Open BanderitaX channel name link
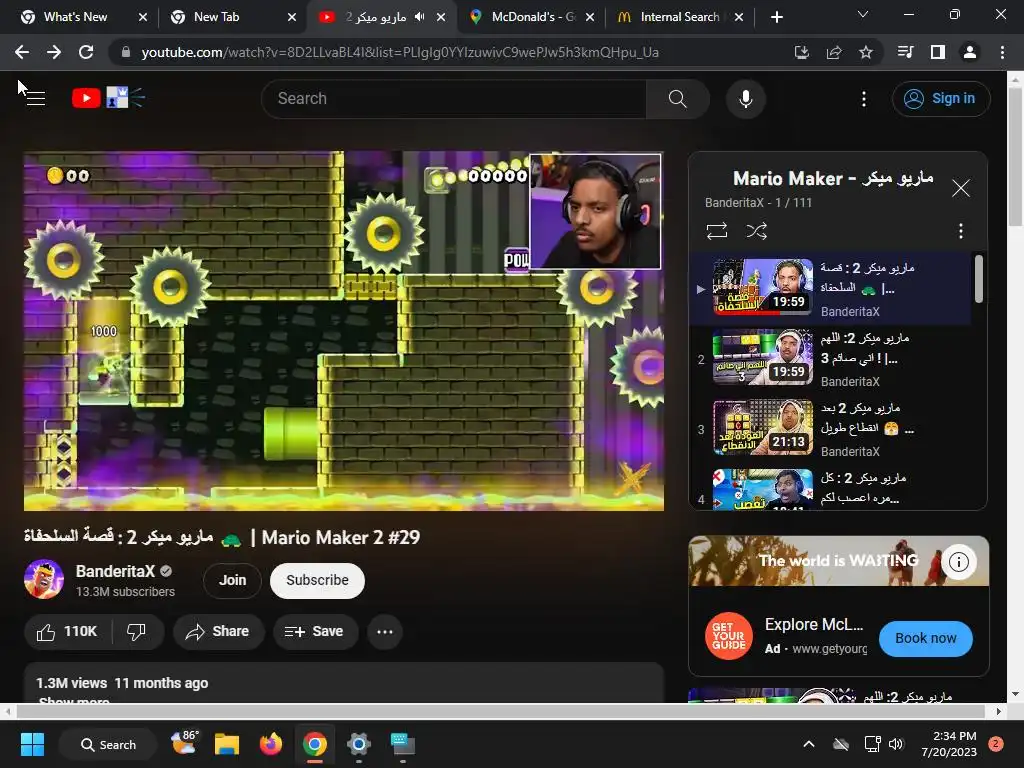This screenshot has width=1024, height=768. tap(116, 571)
